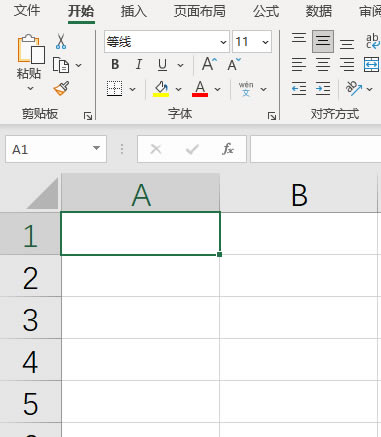Click the 粘贴 paste button

30,63
